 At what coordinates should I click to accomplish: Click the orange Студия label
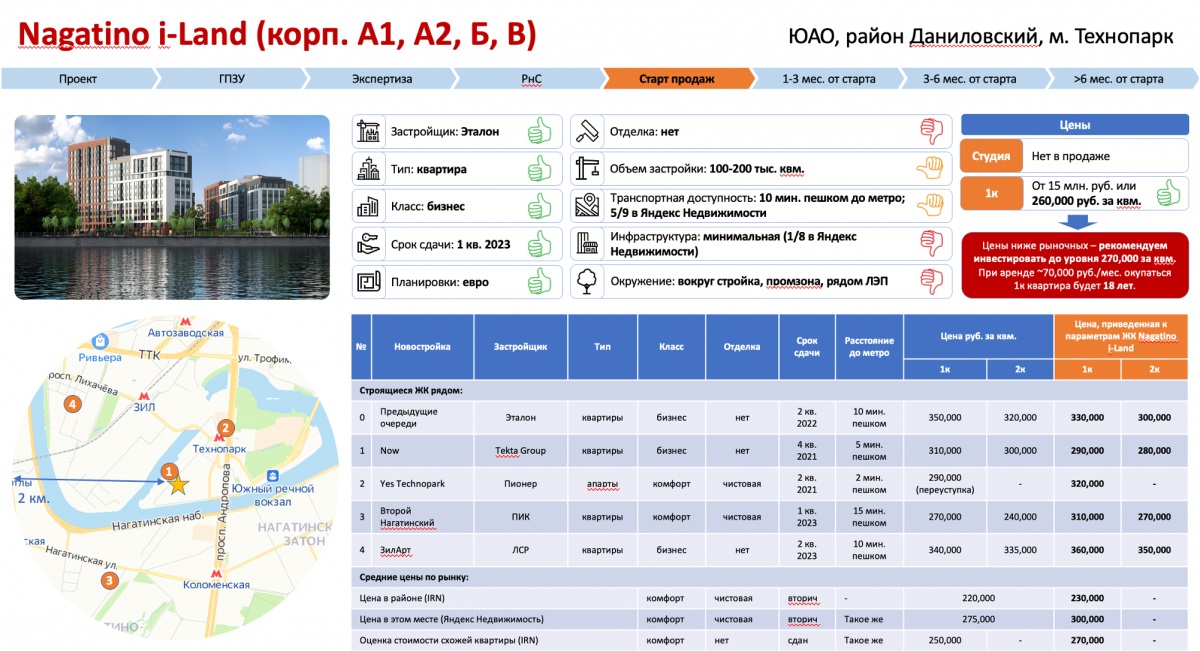click(x=991, y=156)
